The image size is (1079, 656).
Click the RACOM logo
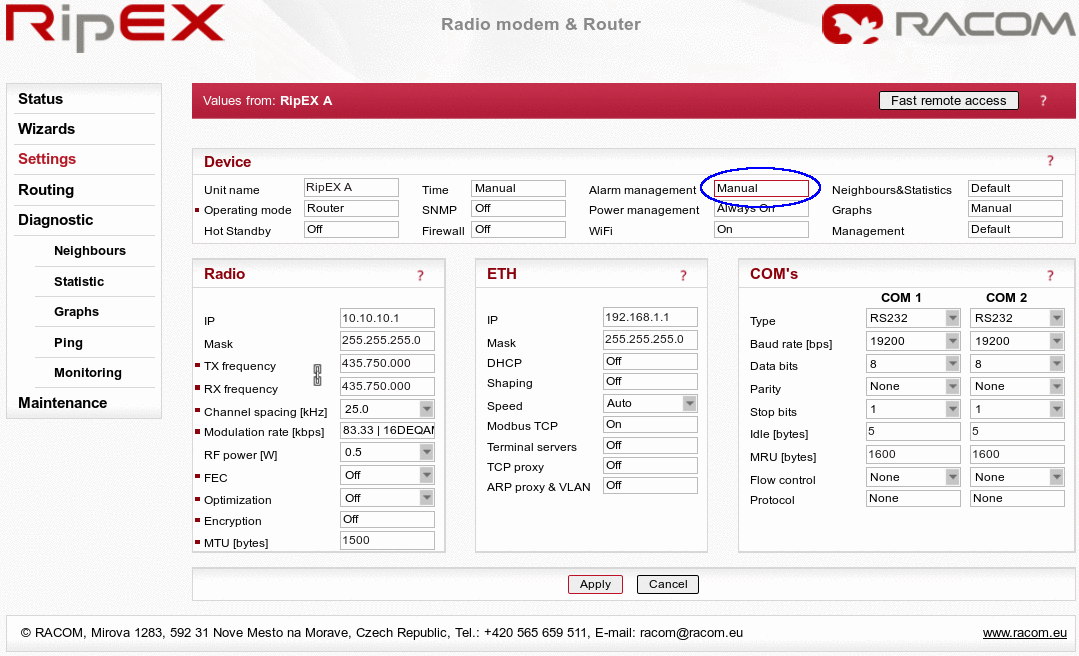coord(948,23)
